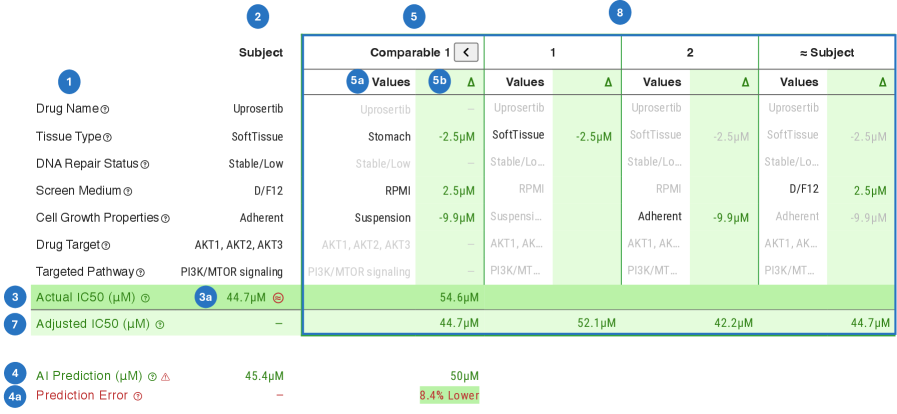
Task: Collapse Comparable 1 using the chevron button
Action: coord(466,52)
